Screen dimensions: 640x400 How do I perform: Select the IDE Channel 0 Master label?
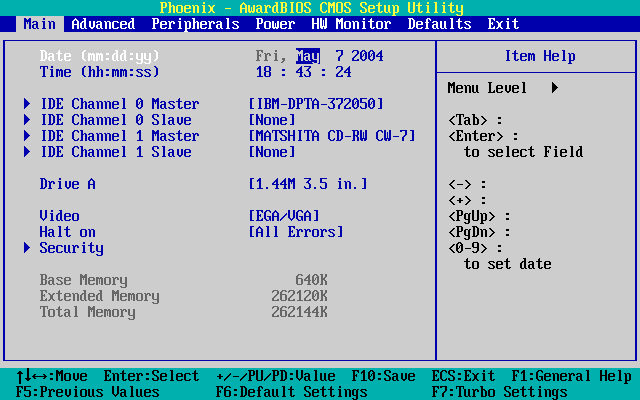120,104
